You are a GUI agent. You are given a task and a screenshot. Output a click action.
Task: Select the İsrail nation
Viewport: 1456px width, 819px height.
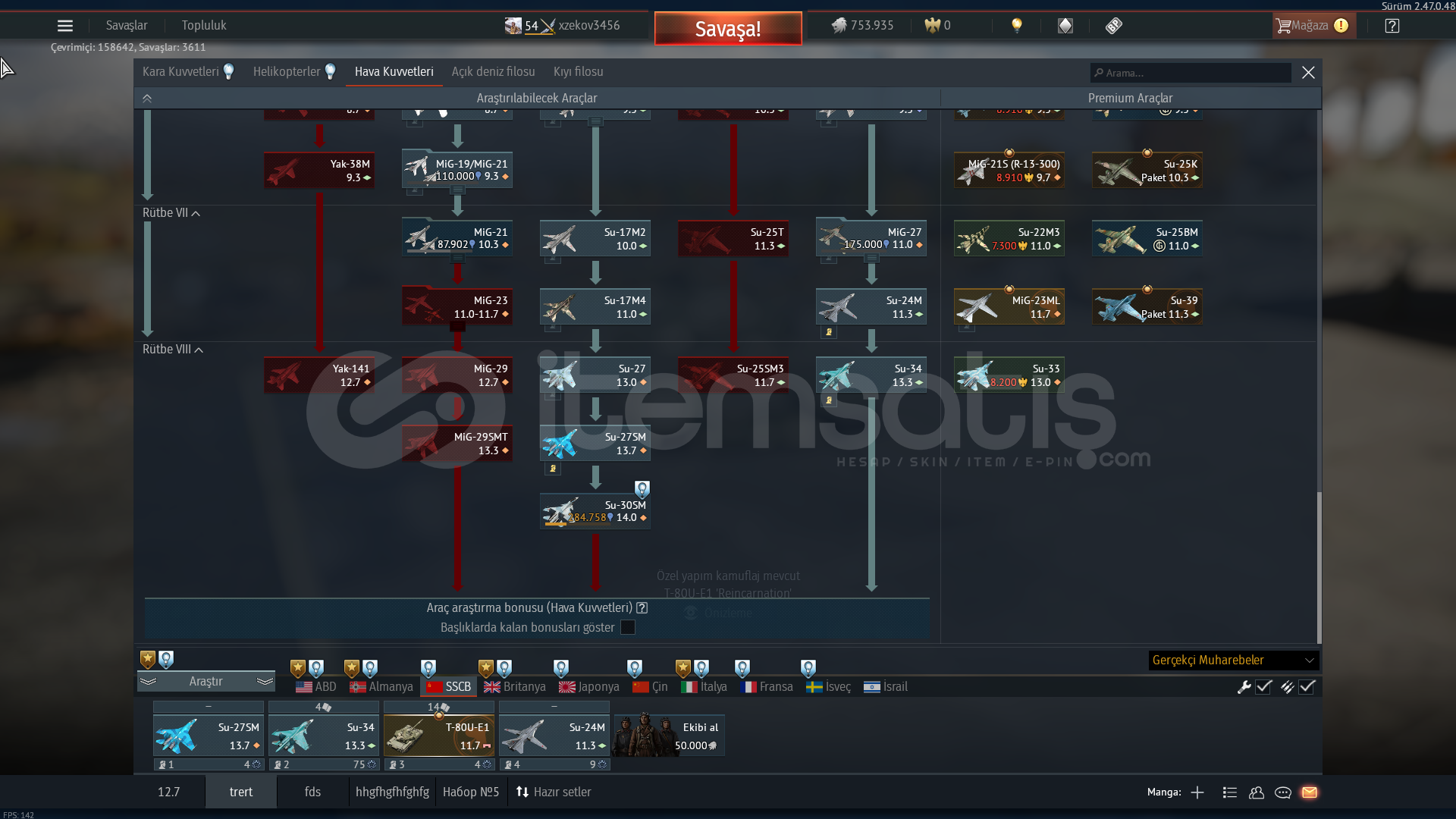[x=886, y=687]
